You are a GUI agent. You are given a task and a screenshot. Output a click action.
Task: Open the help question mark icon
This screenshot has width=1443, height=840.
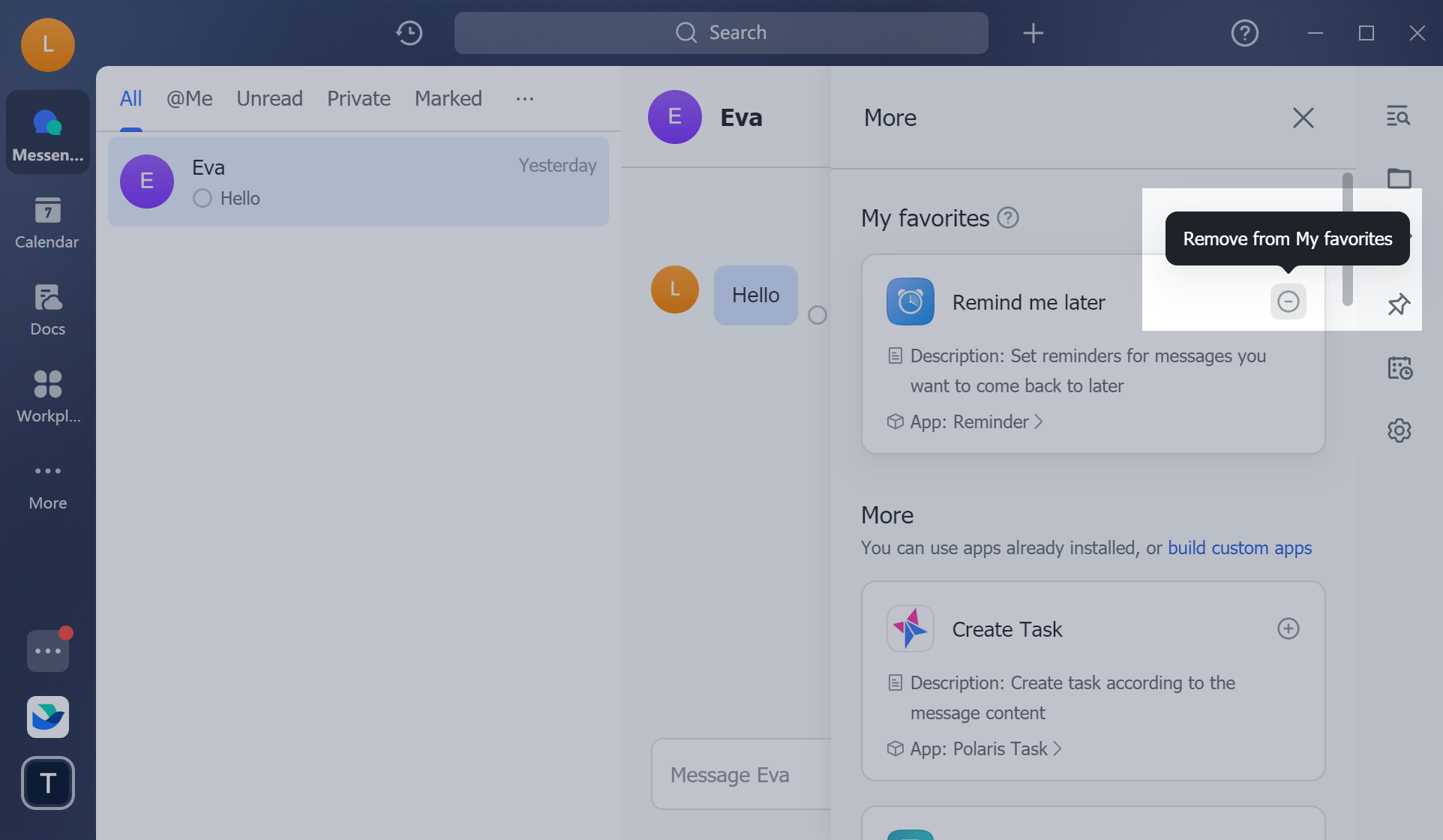click(1245, 33)
